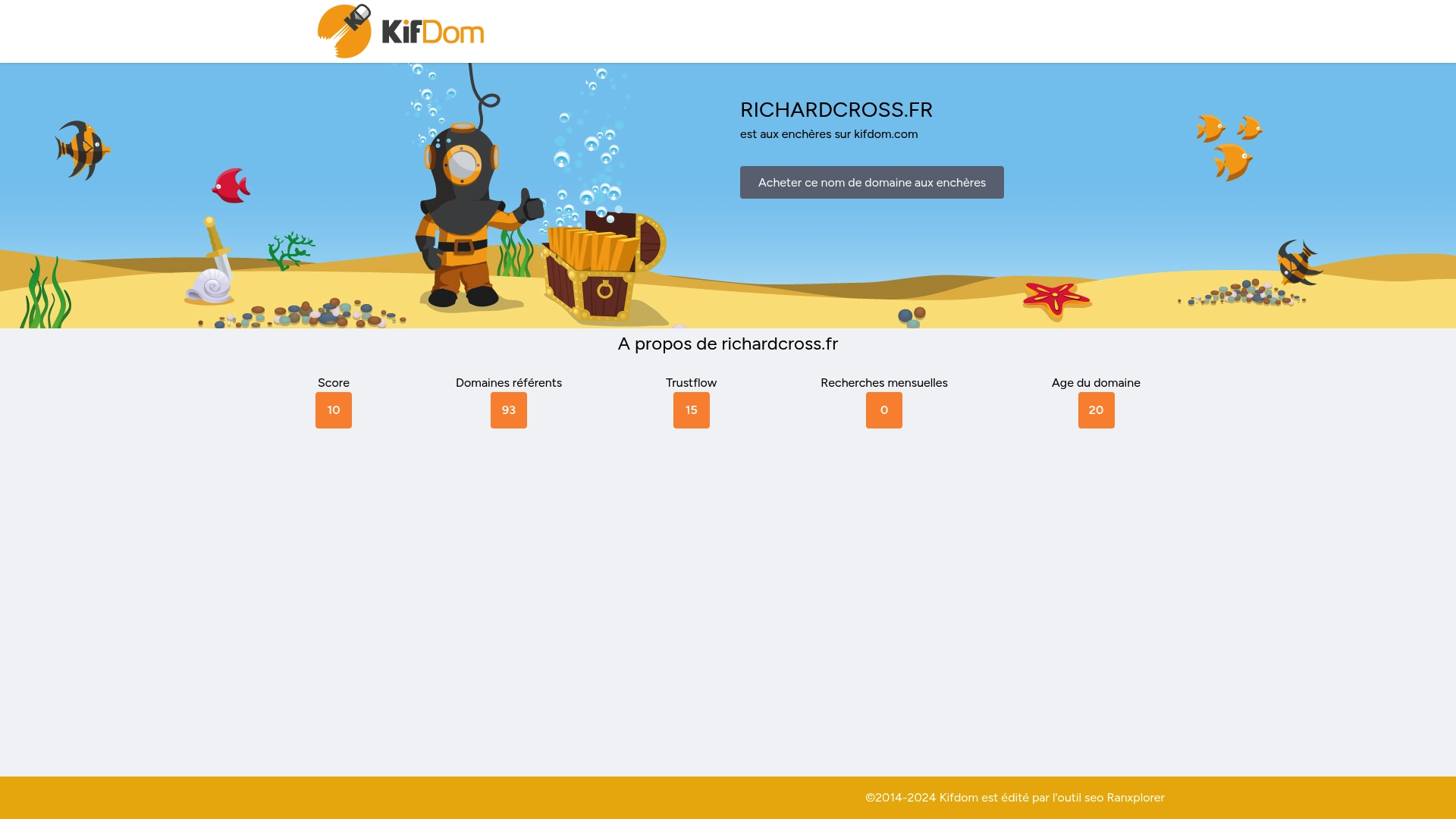This screenshot has width=1456, height=819.
Task: Select the RICHARDCROSS.FR heading
Action: [836, 110]
